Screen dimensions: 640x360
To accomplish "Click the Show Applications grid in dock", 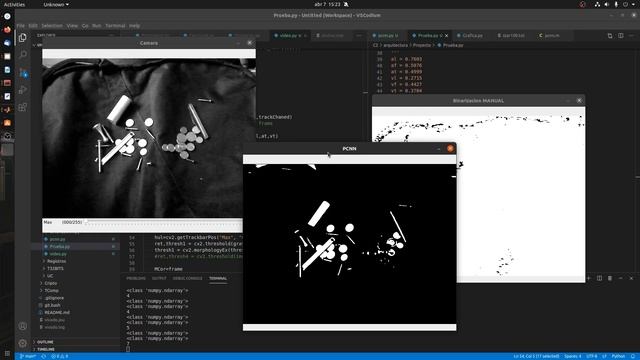I will 7,354.
